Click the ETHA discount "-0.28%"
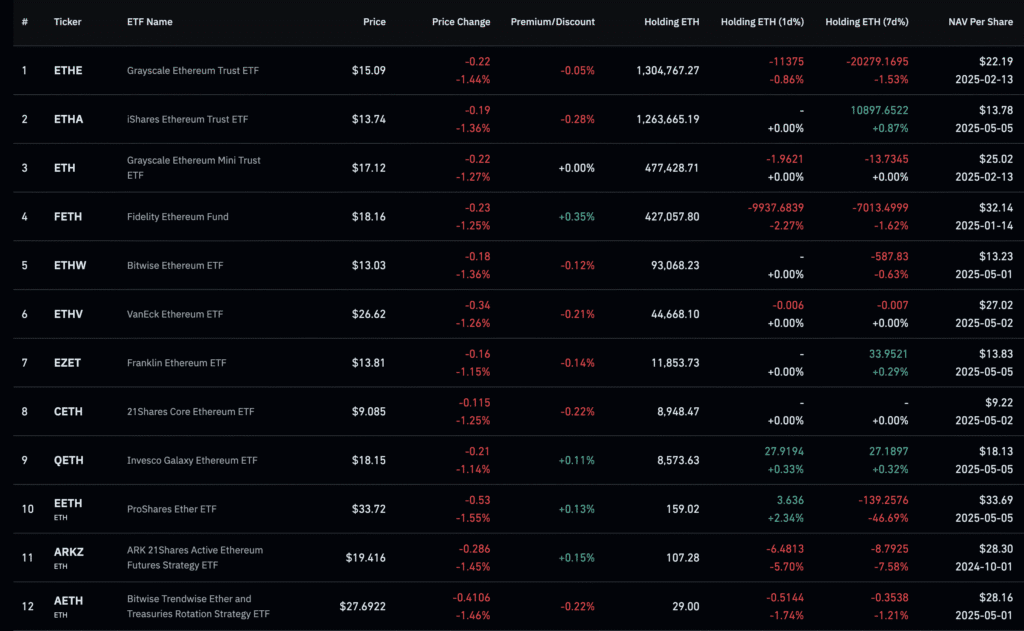The height and width of the screenshot is (631, 1024). (577, 119)
